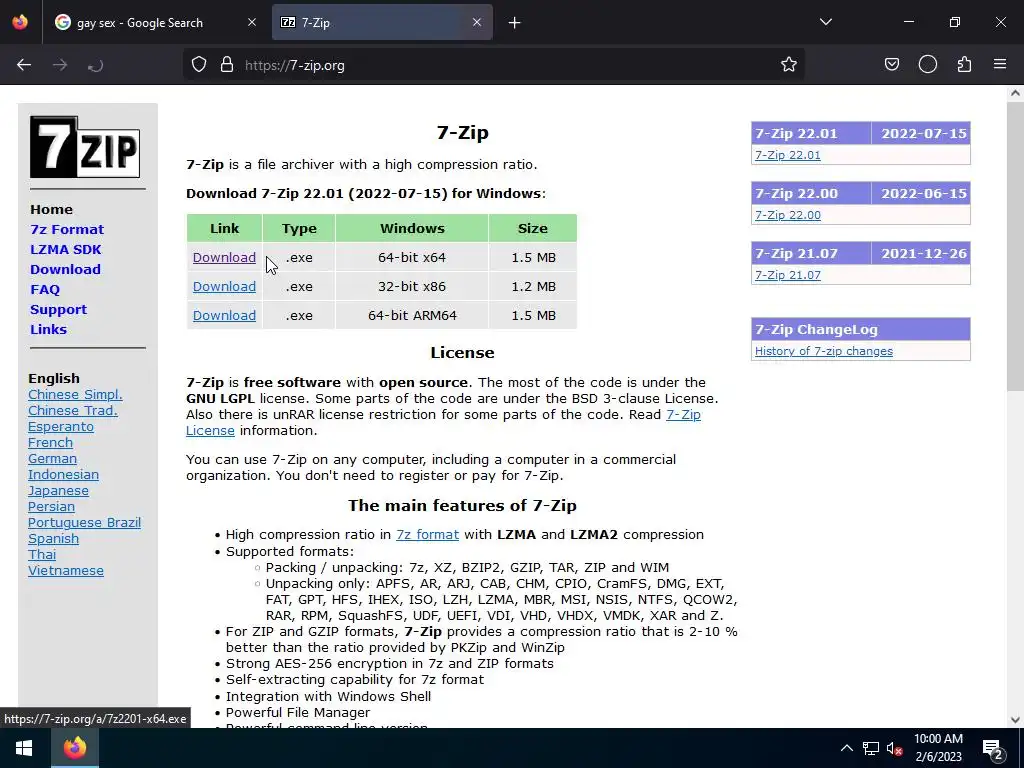The width and height of the screenshot is (1024, 768).
Task: Open the Home sidebar link
Action: click(x=52, y=210)
